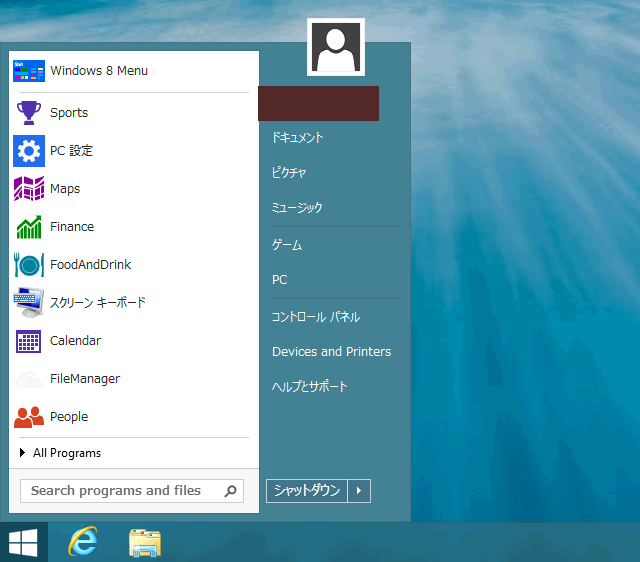Image resolution: width=640 pixels, height=562 pixels.
Task: Click the Search programs and files field
Action: point(132,491)
